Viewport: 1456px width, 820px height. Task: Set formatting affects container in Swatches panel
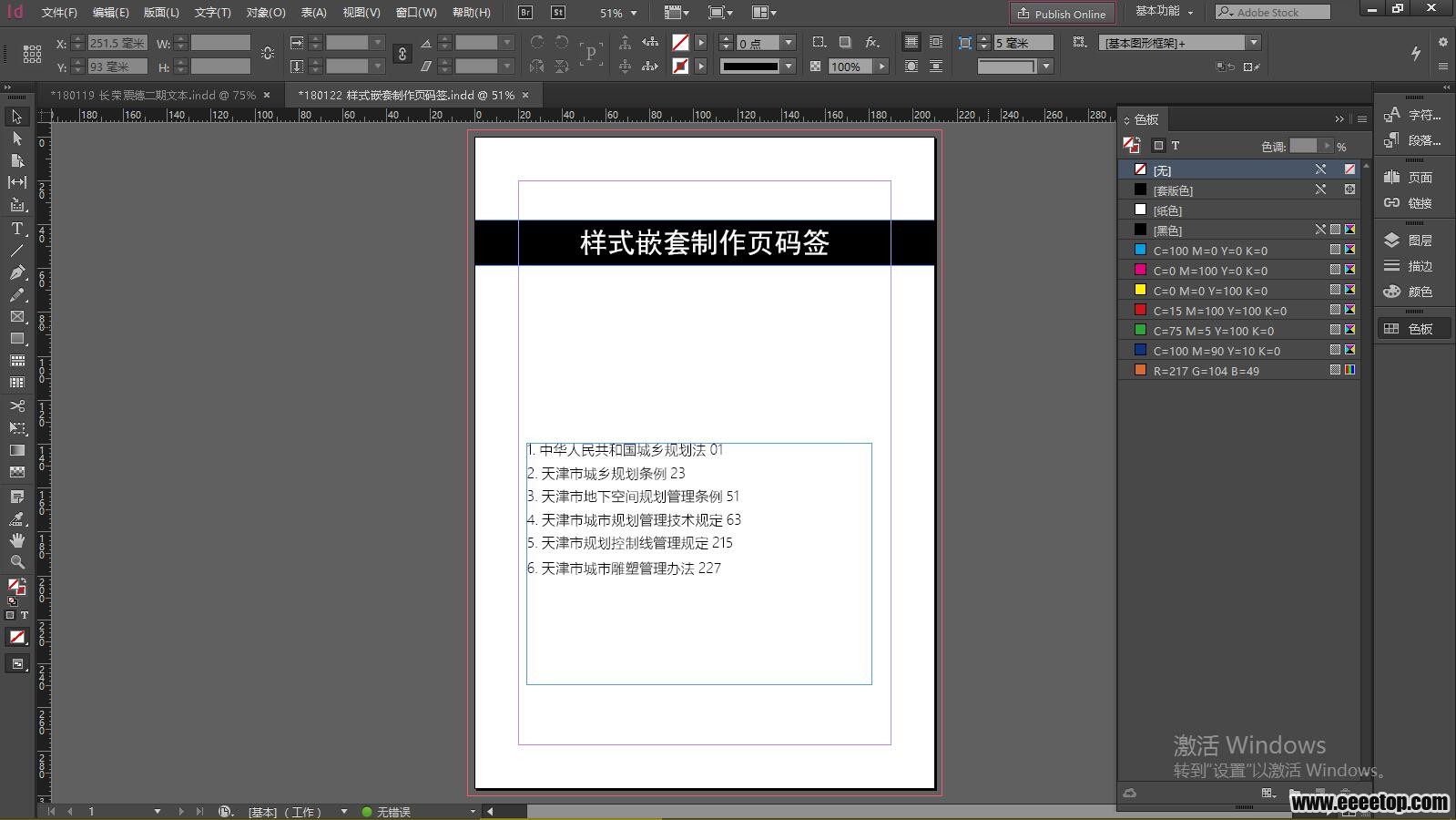[1158, 146]
